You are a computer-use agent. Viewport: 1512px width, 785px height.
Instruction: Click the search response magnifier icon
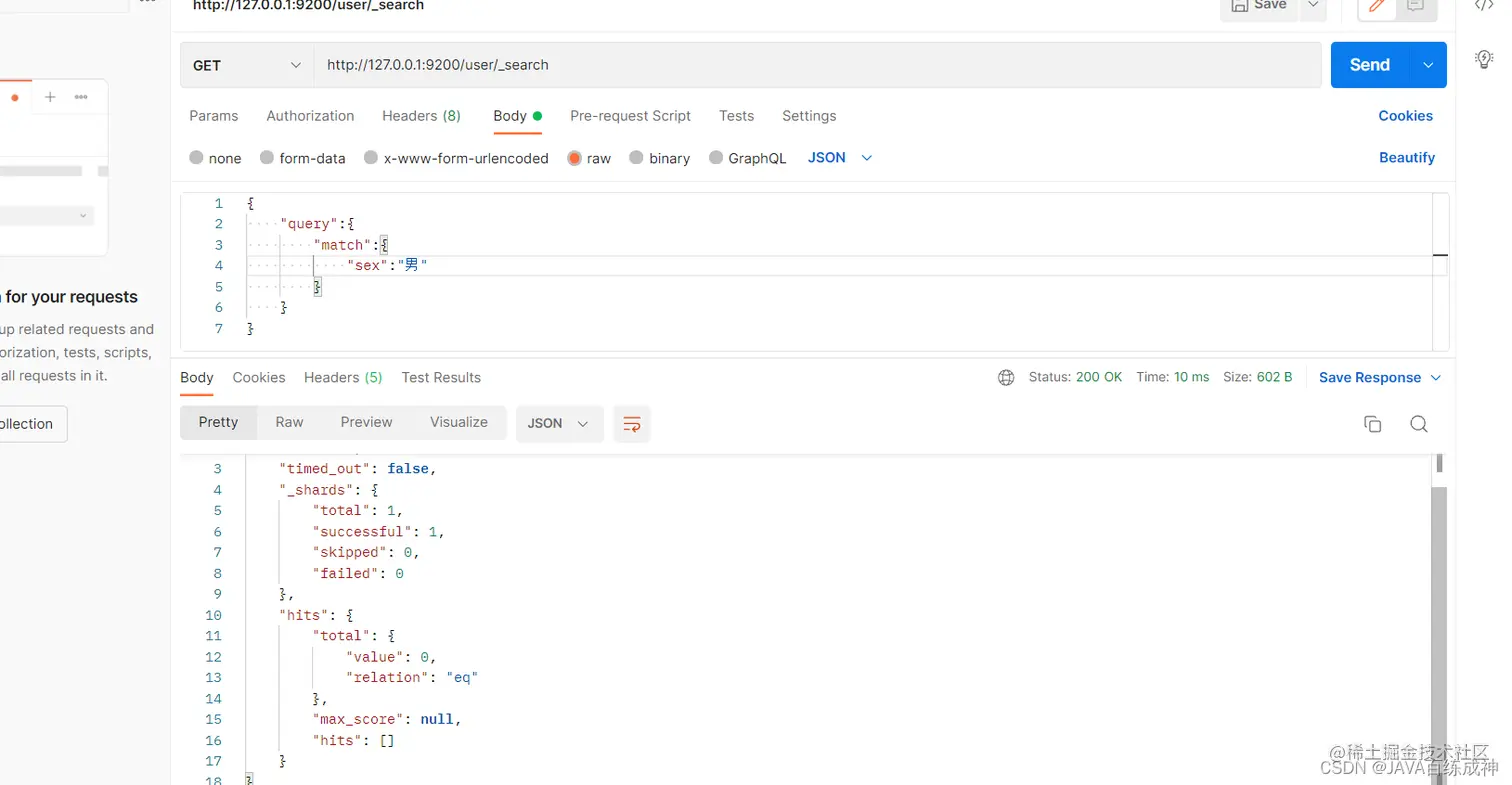pos(1418,424)
